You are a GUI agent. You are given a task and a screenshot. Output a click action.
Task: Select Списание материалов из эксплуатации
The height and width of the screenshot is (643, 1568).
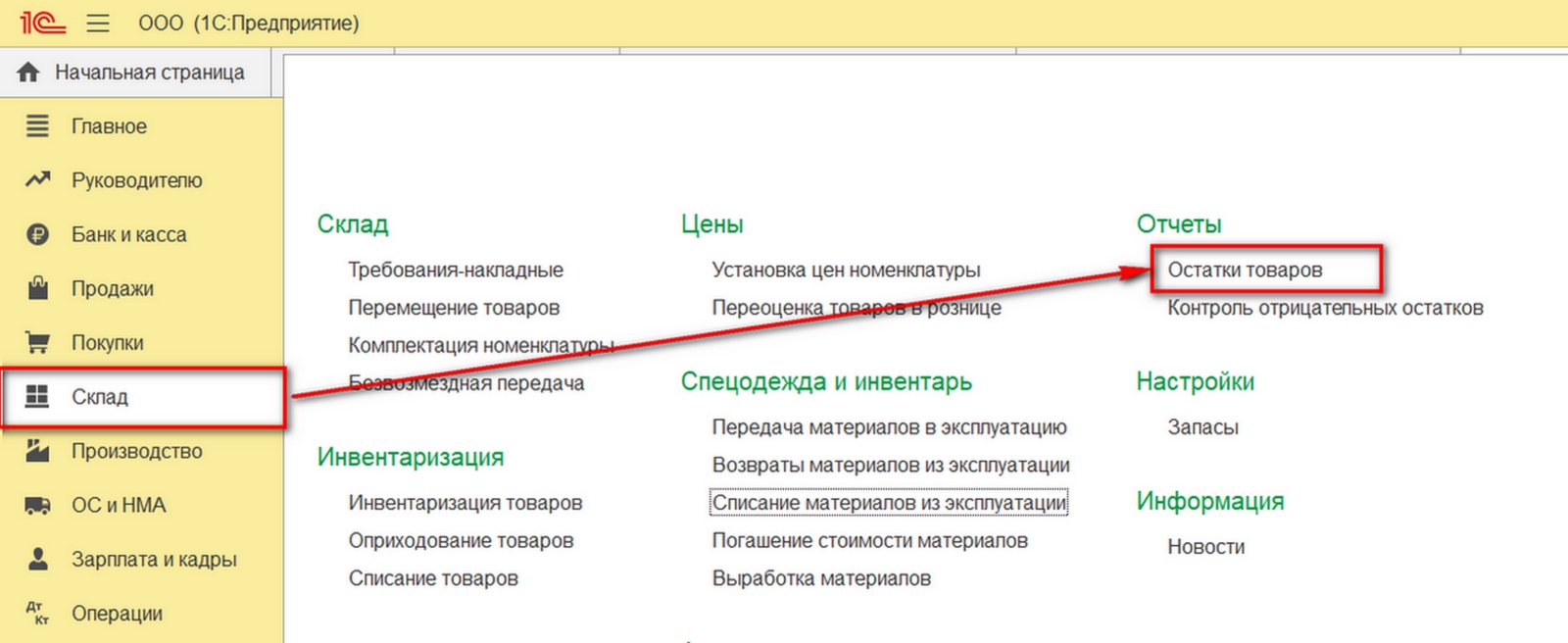(x=889, y=503)
